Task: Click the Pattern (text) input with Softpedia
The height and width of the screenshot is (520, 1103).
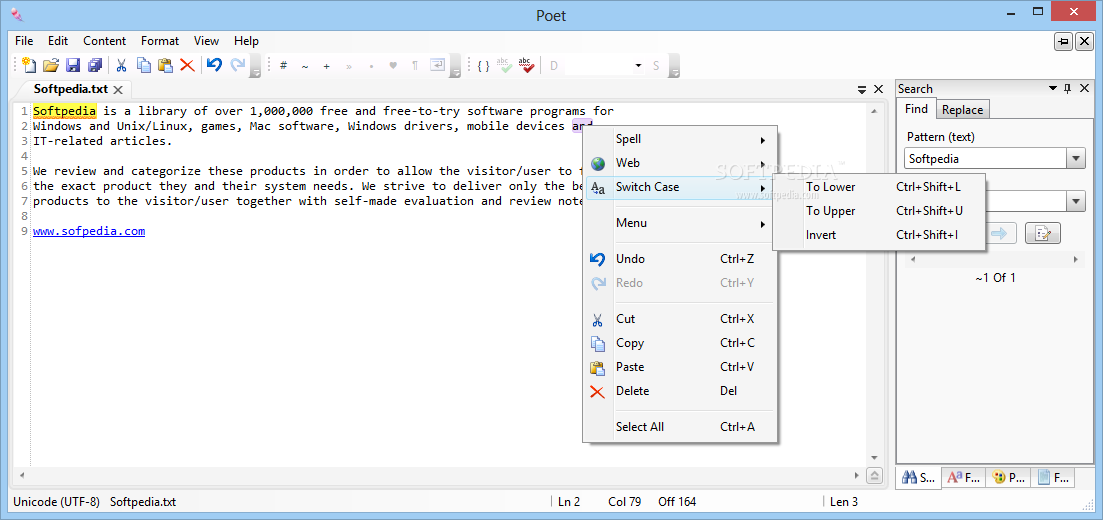Action: (x=985, y=158)
